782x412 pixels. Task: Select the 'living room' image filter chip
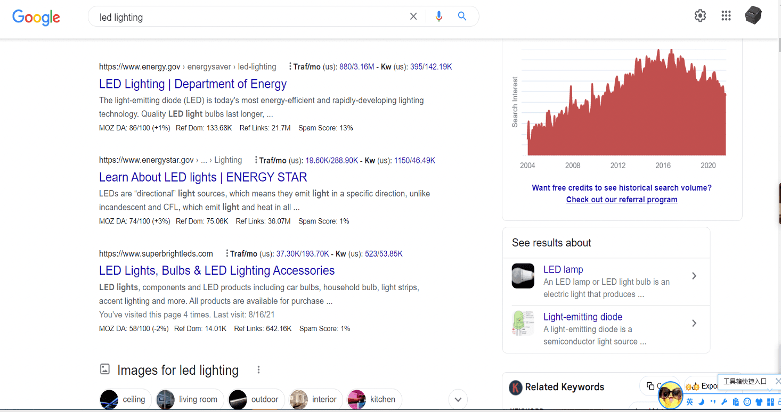pos(189,399)
